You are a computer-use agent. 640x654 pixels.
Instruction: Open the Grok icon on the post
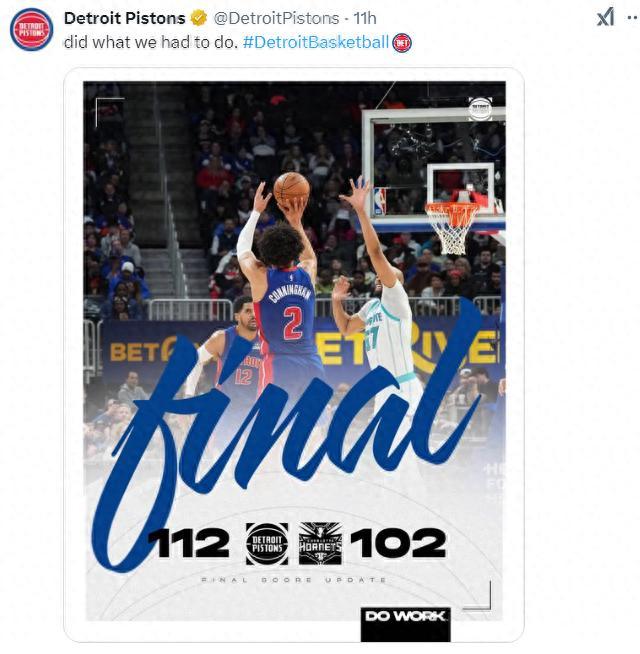pyautogui.click(x=605, y=17)
